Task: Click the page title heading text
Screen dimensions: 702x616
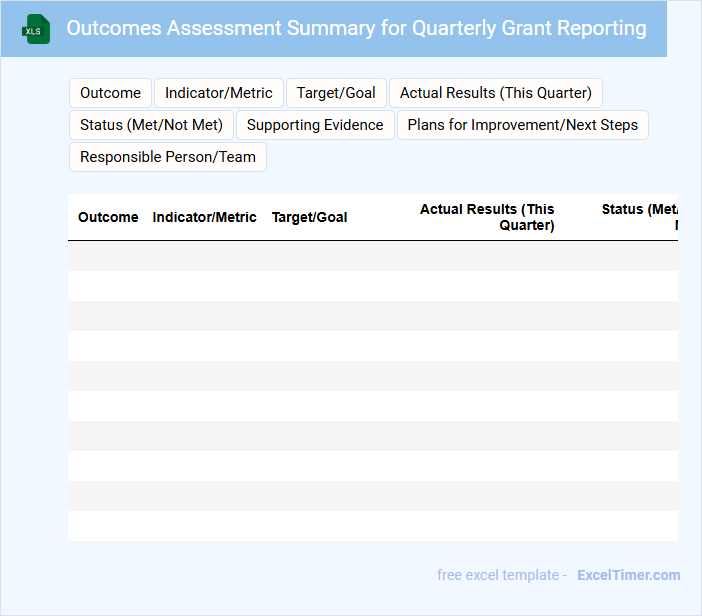Action: (356, 28)
